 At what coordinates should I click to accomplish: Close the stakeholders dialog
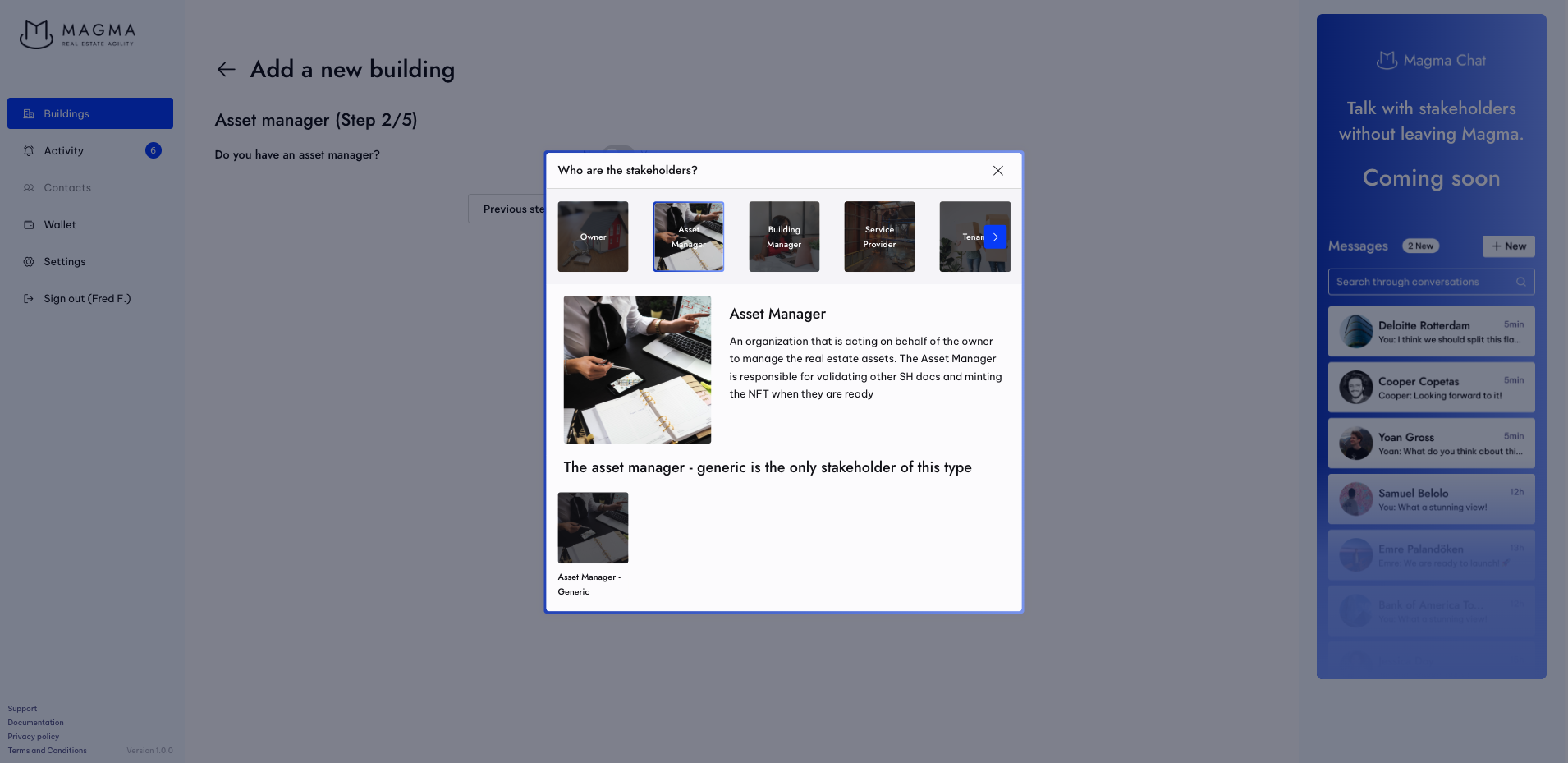[x=997, y=171]
